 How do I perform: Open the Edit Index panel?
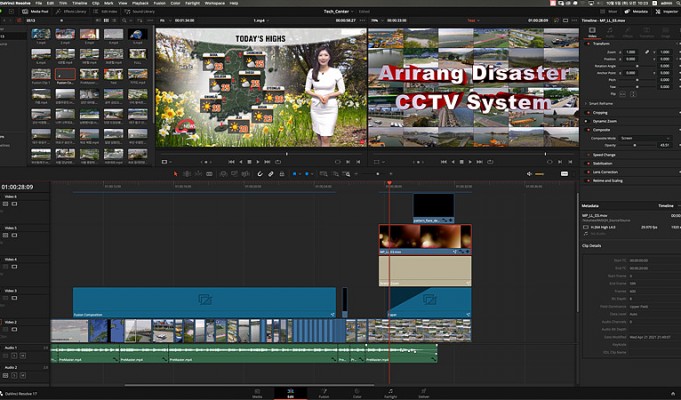point(106,11)
